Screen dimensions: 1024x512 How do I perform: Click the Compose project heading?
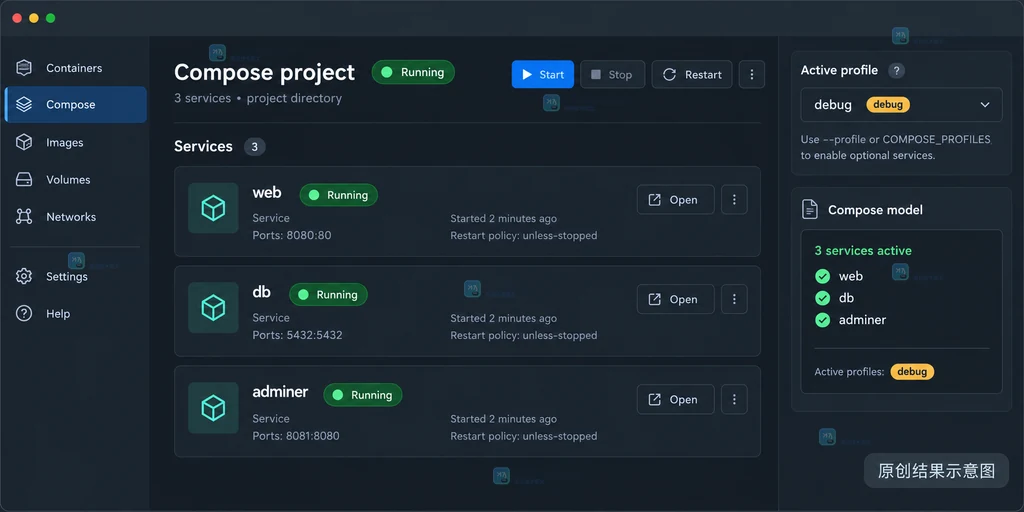(x=264, y=72)
